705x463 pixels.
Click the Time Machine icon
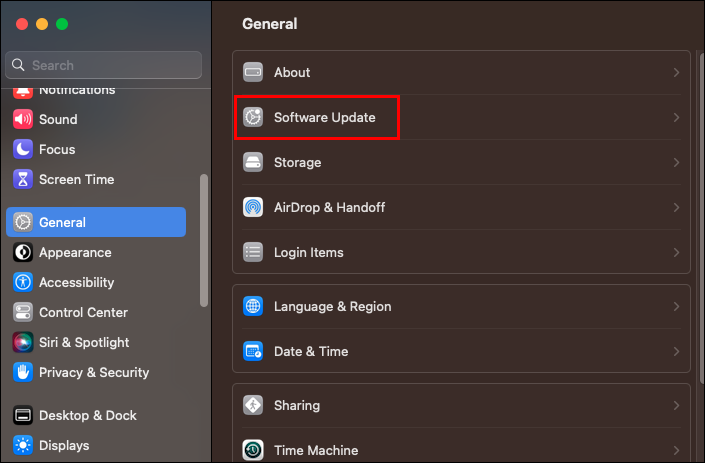254,450
